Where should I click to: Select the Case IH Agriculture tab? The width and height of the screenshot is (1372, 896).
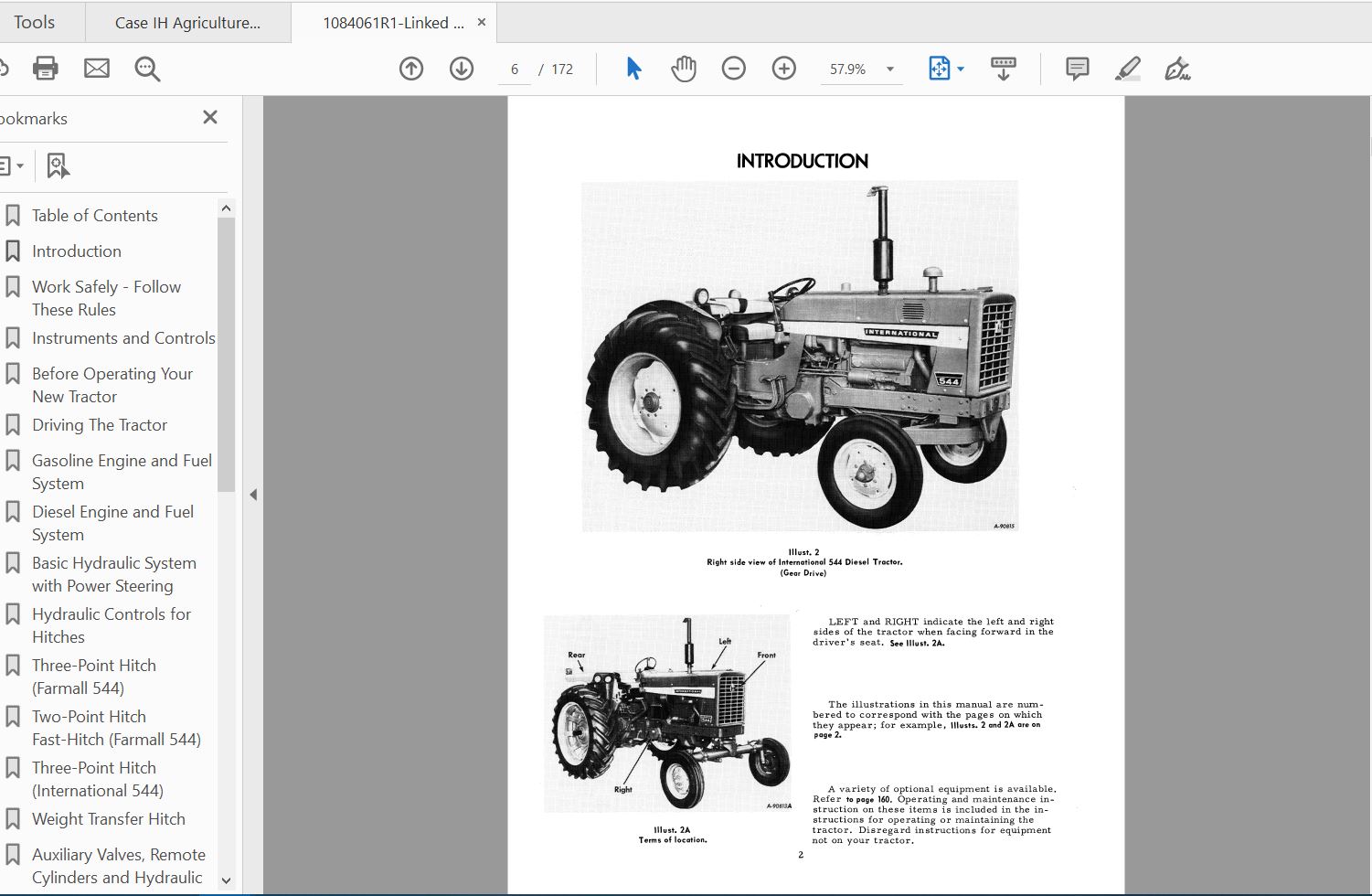[187, 22]
